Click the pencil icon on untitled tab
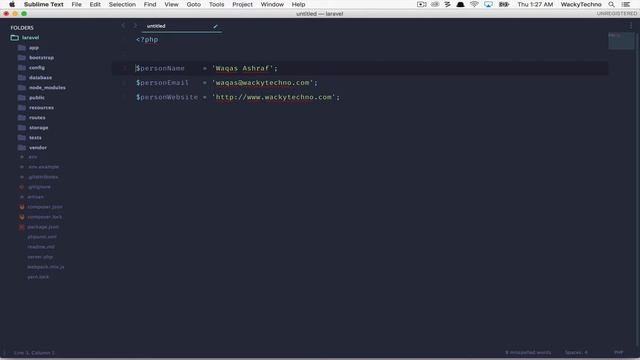This screenshot has width=640, height=360. 216,26
